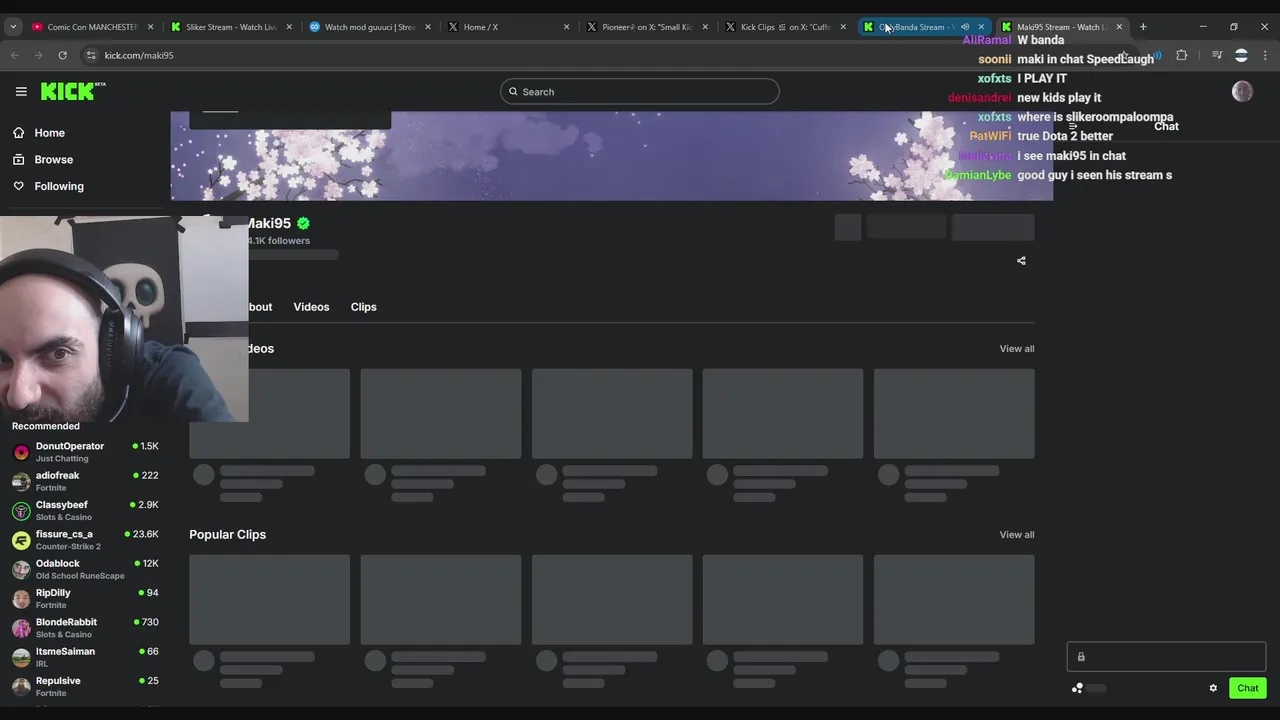Open the Kick sidebar hamburger menu

21,91
